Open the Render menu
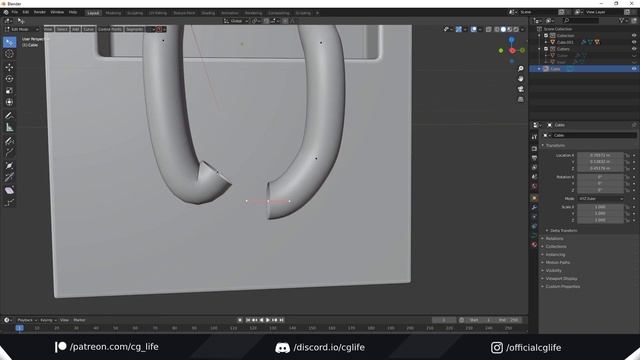Screen dimensions: 640x360 tap(40, 12)
